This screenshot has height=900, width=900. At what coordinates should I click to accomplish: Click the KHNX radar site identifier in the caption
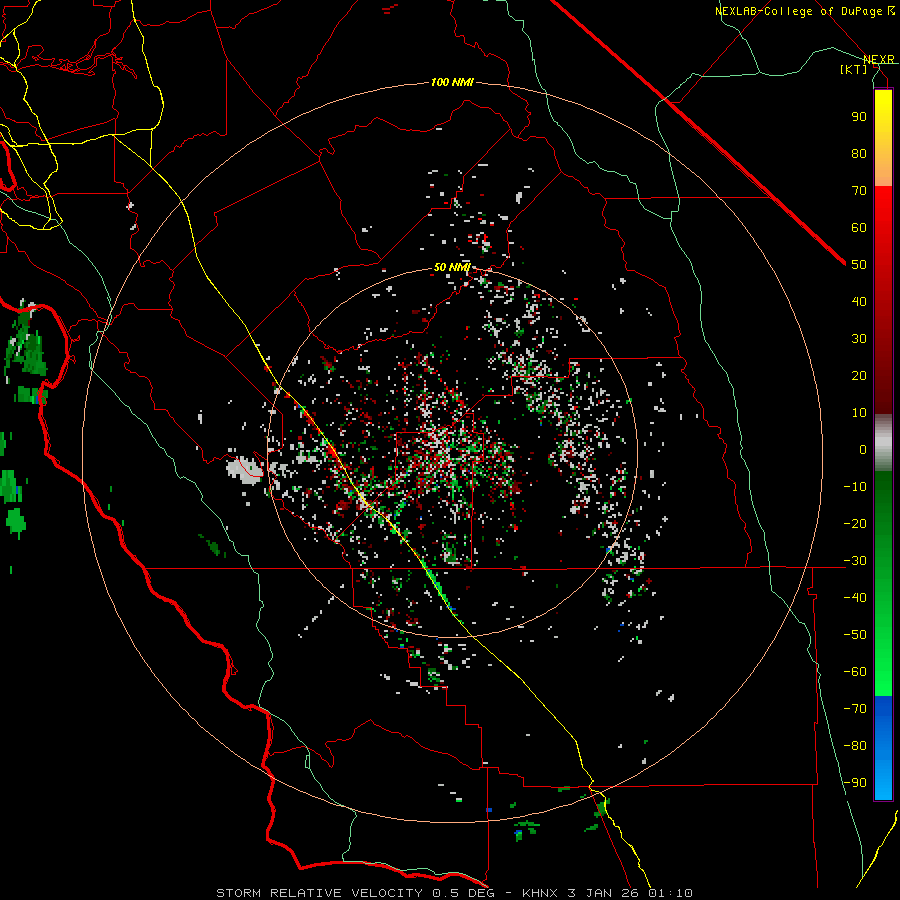click(540, 893)
